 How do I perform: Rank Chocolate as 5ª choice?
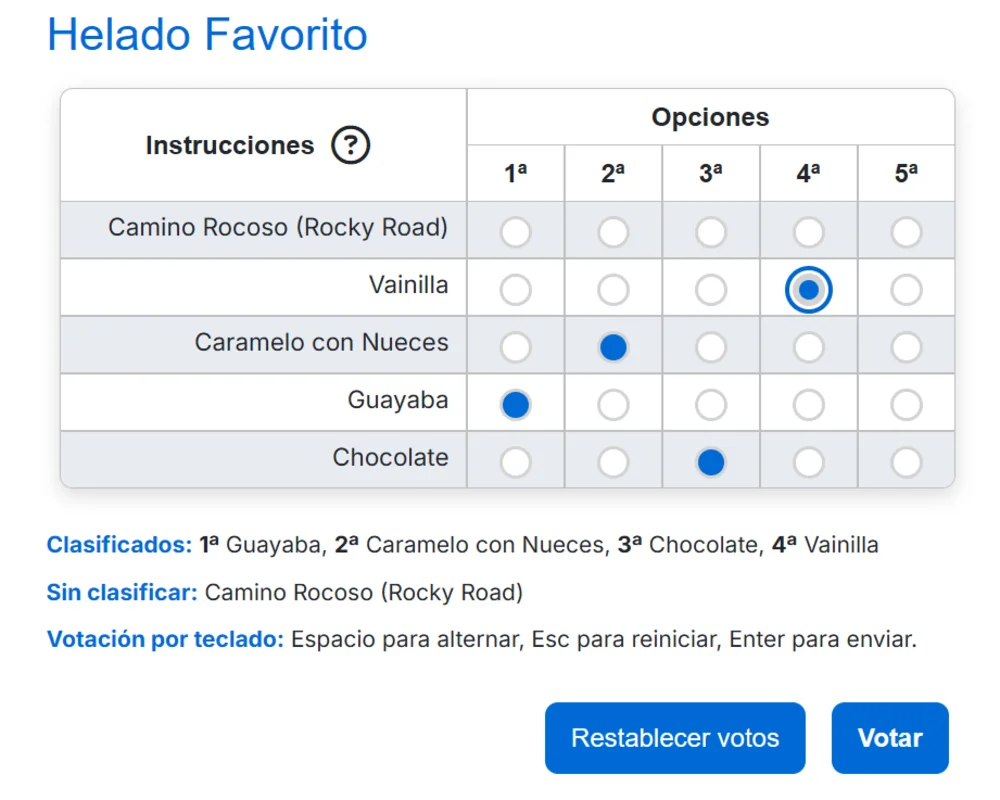coord(906,461)
